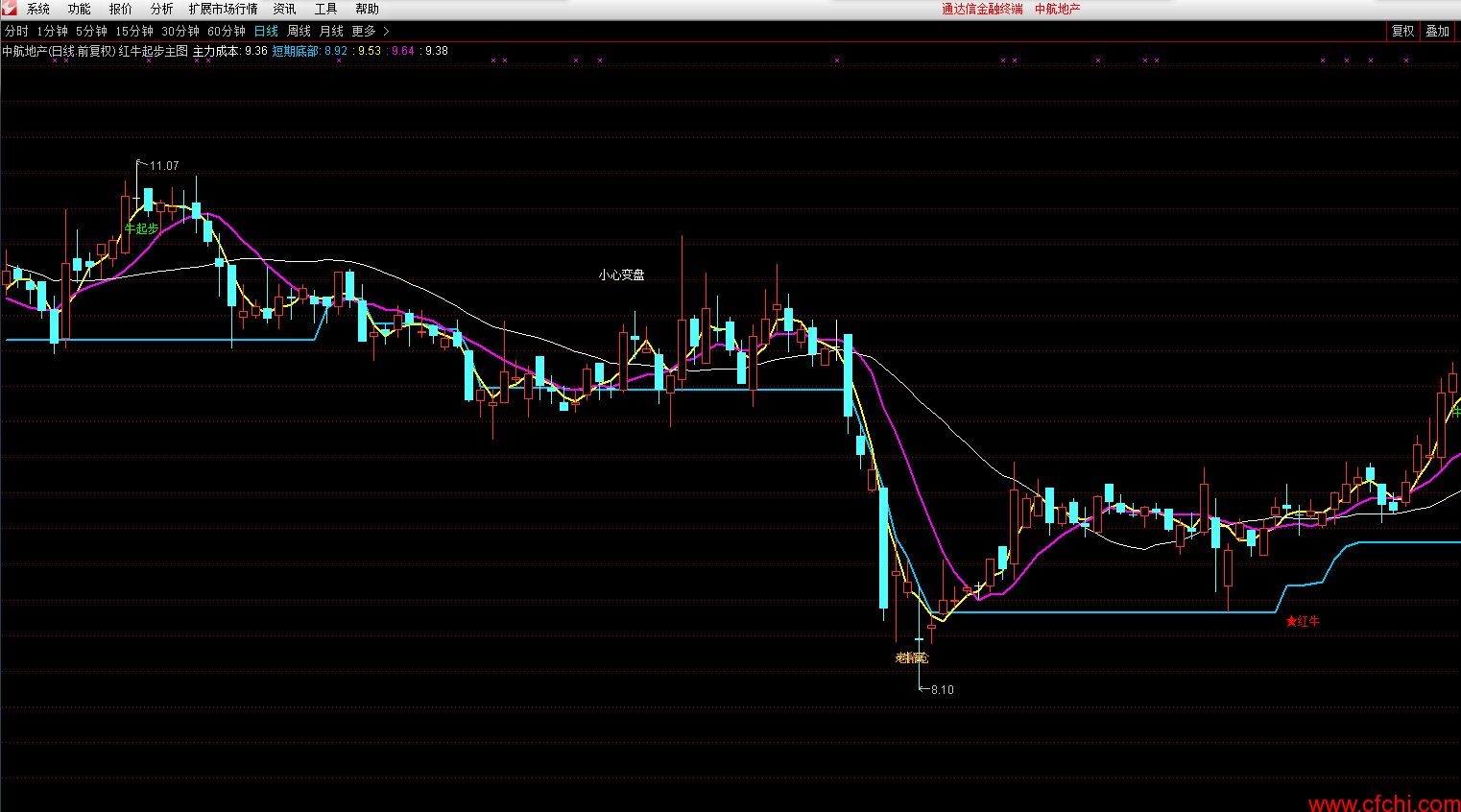The width and height of the screenshot is (1461, 812).
Task: Expand the 更多 periods dropdown
Action: (x=370, y=32)
